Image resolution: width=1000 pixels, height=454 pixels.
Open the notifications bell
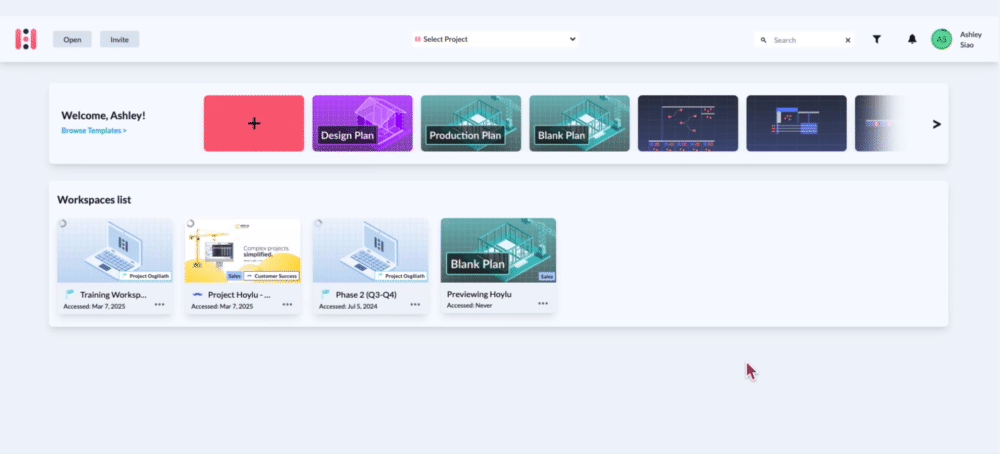click(912, 40)
